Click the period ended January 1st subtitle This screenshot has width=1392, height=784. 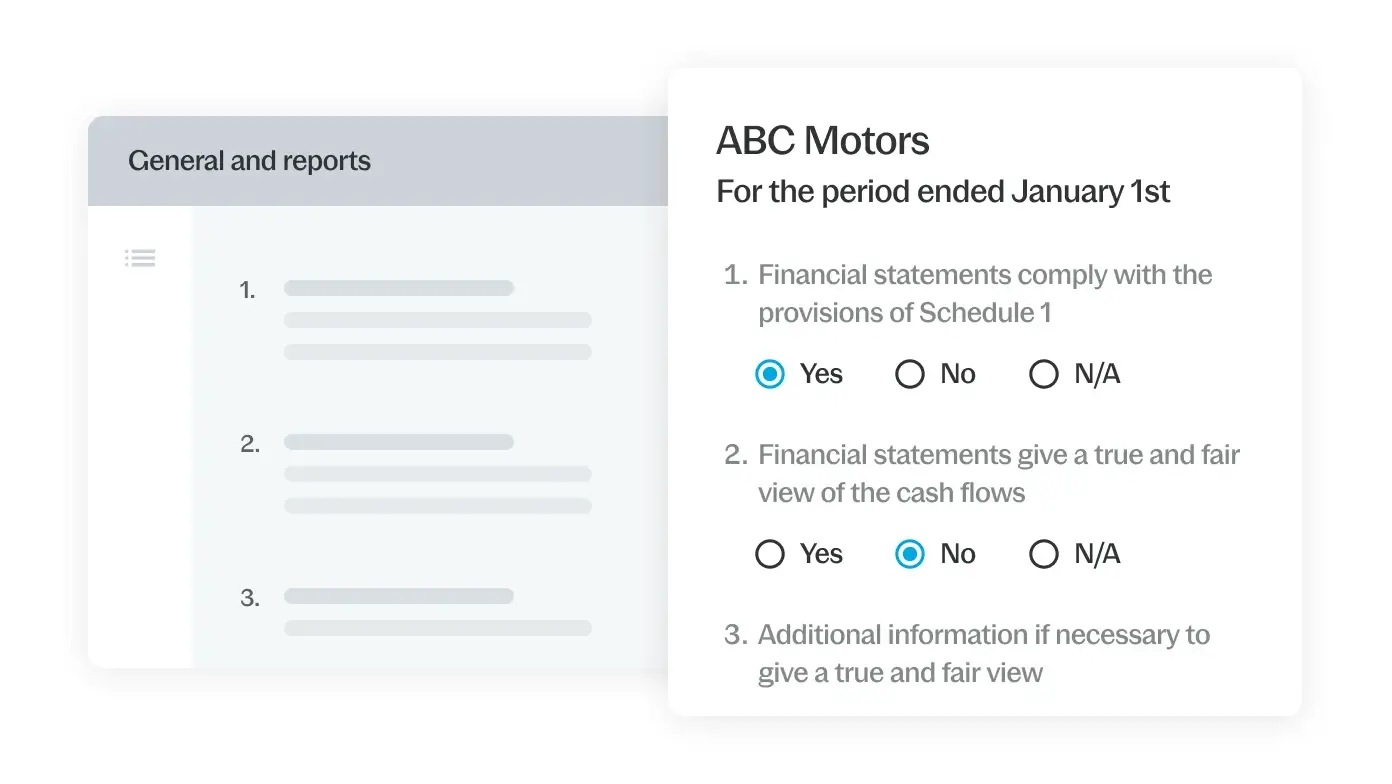coord(943,192)
